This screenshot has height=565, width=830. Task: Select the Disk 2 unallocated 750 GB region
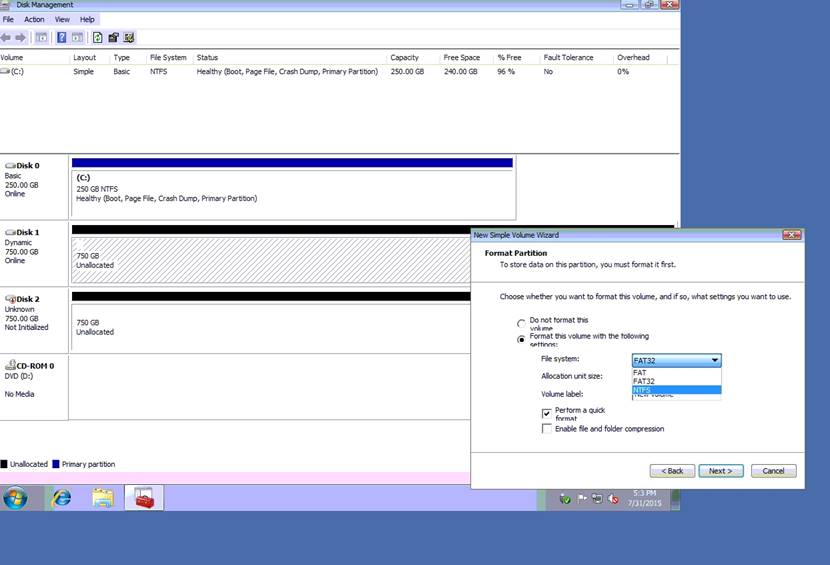[270, 326]
